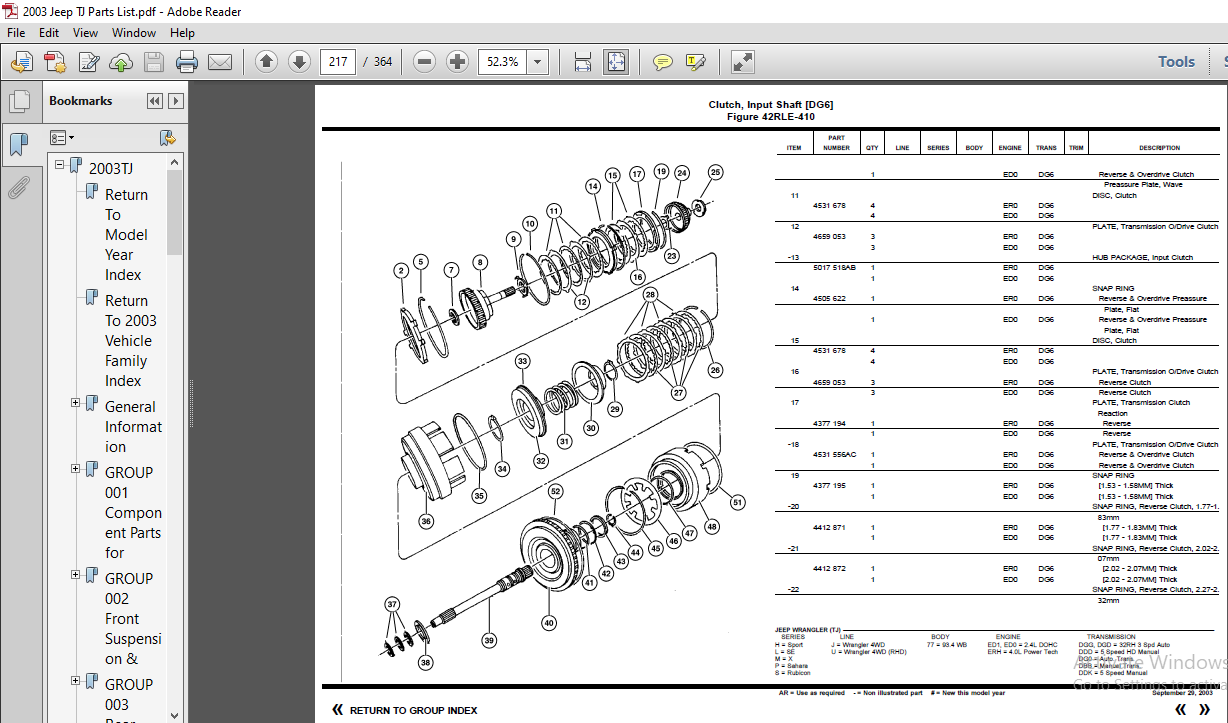Open the bookmarks options dropdown

(x=62, y=138)
